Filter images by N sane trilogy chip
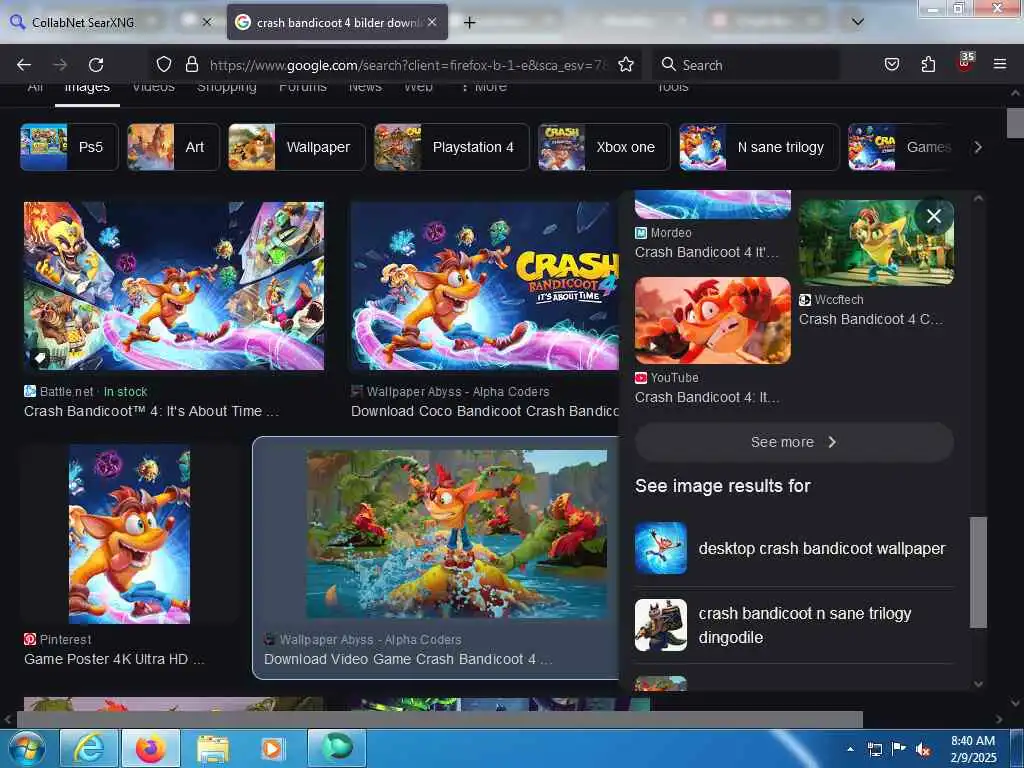This screenshot has height=768, width=1024. click(x=759, y=147)
